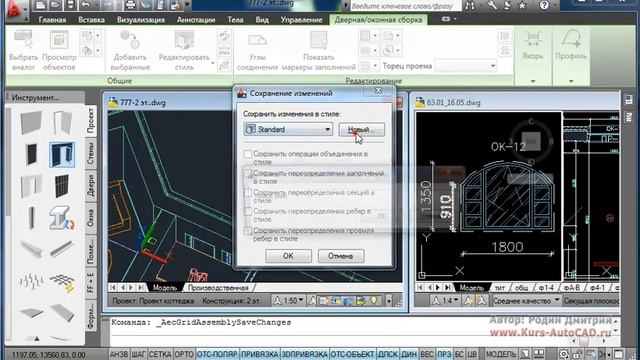Toggle ОРТО mode in status bar
The image size is (640, 360).
[184, 354]
